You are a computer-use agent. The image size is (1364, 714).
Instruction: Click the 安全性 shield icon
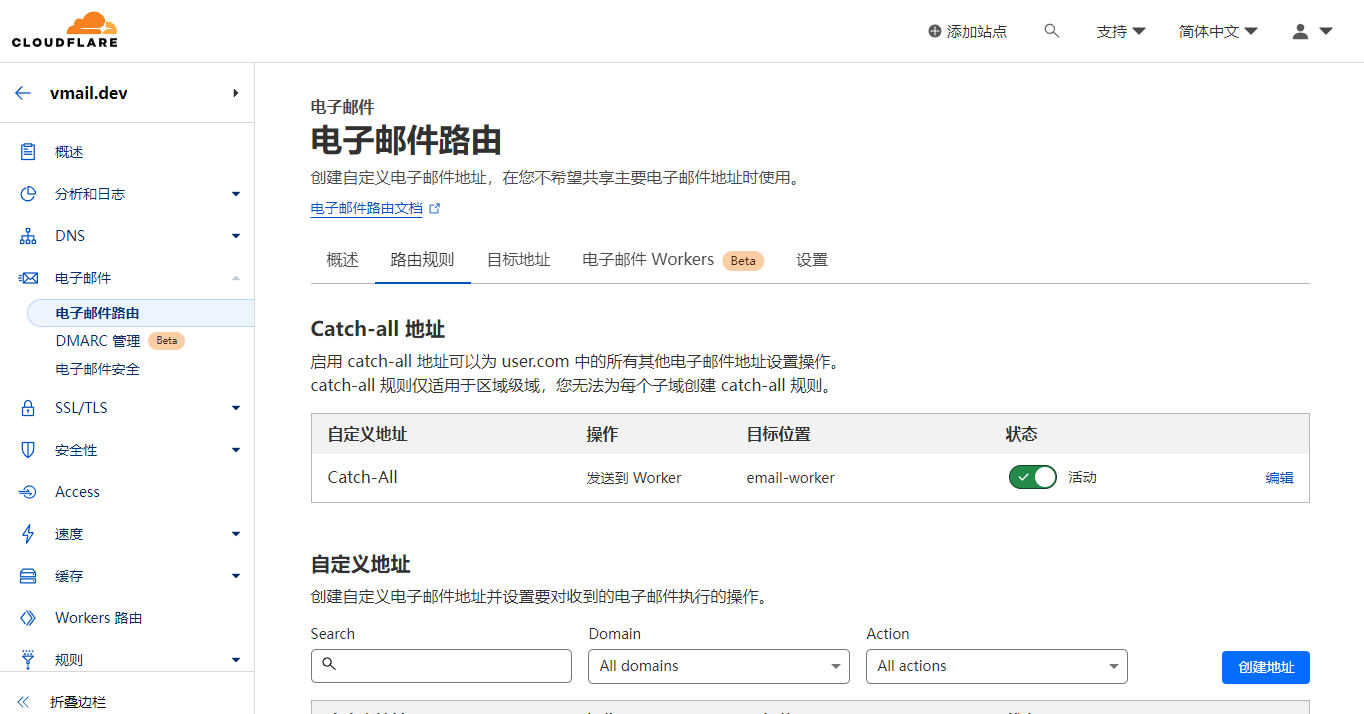point(28,449)
